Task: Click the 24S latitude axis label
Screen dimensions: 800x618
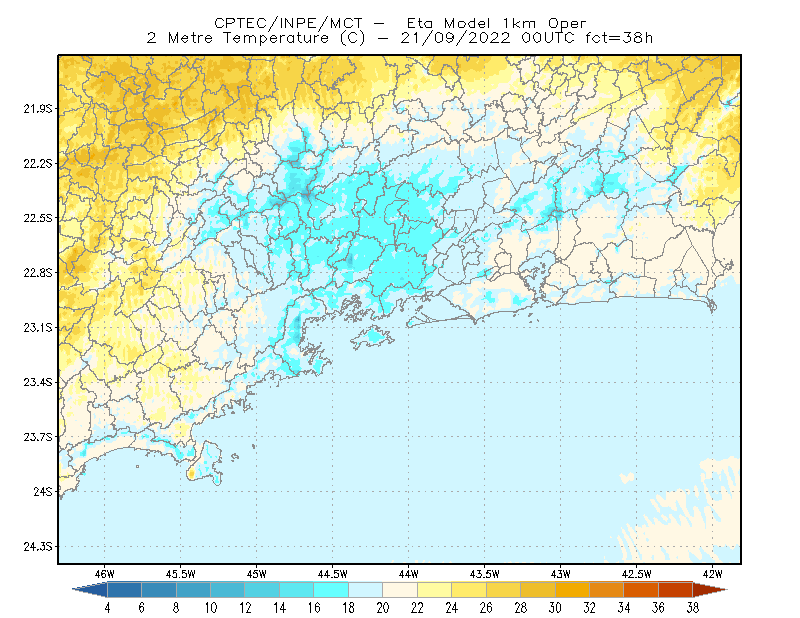Action: tap(43, 492)
